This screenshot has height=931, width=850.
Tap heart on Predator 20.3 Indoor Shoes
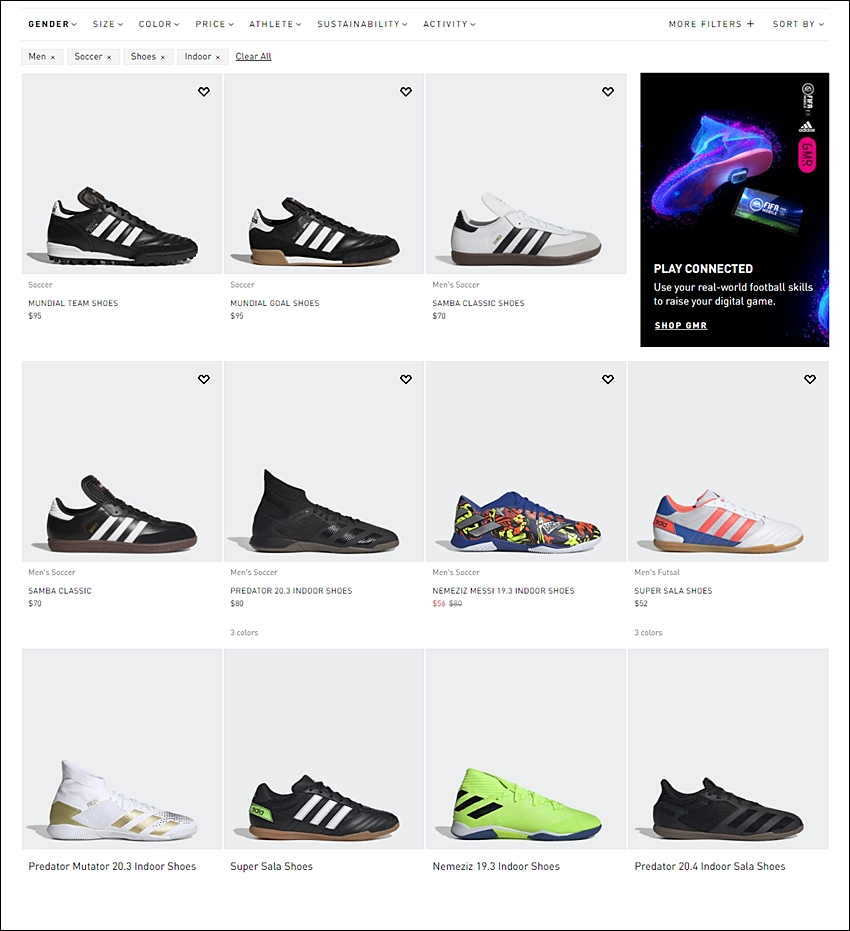pyautogui.click(x=406, y=379)
